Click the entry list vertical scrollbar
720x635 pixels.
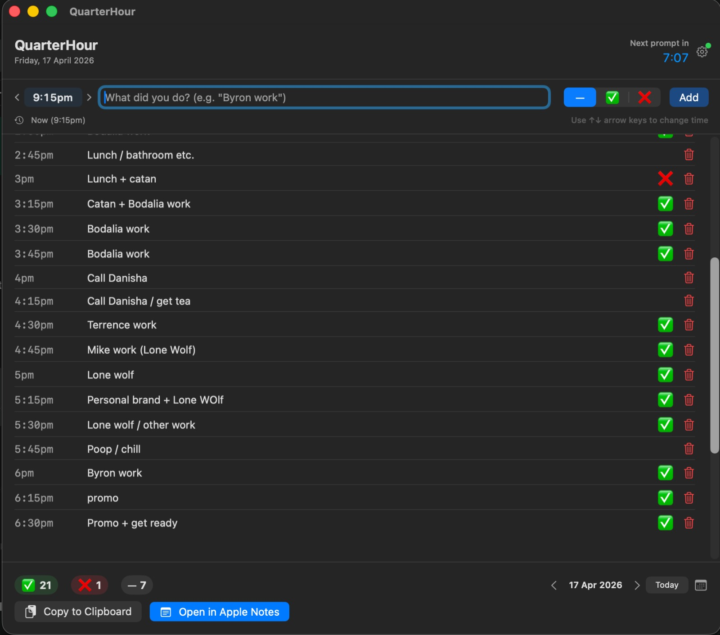click(x=714, y=355)
